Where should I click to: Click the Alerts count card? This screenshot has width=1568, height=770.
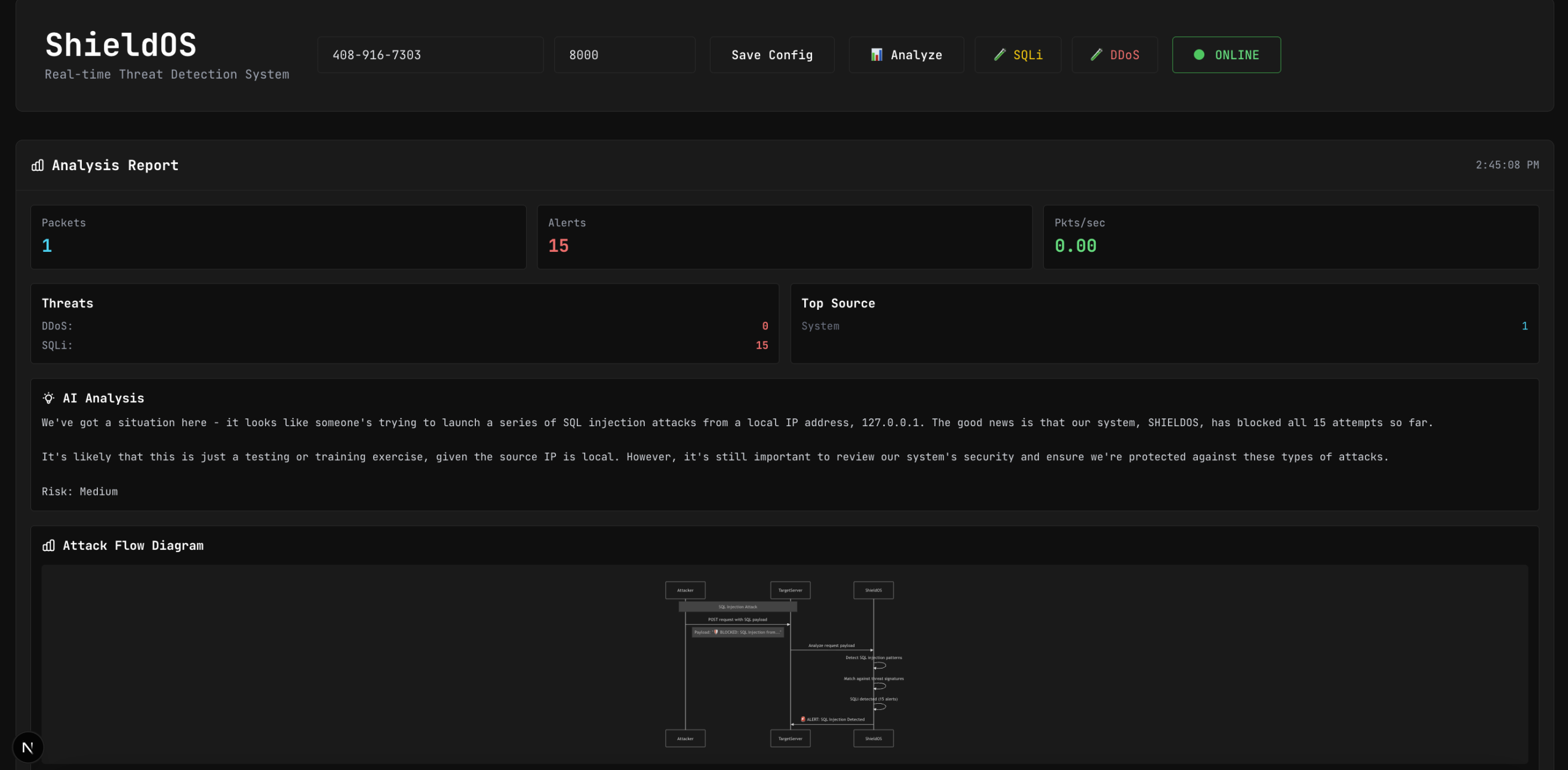click(x=784, y=237)
